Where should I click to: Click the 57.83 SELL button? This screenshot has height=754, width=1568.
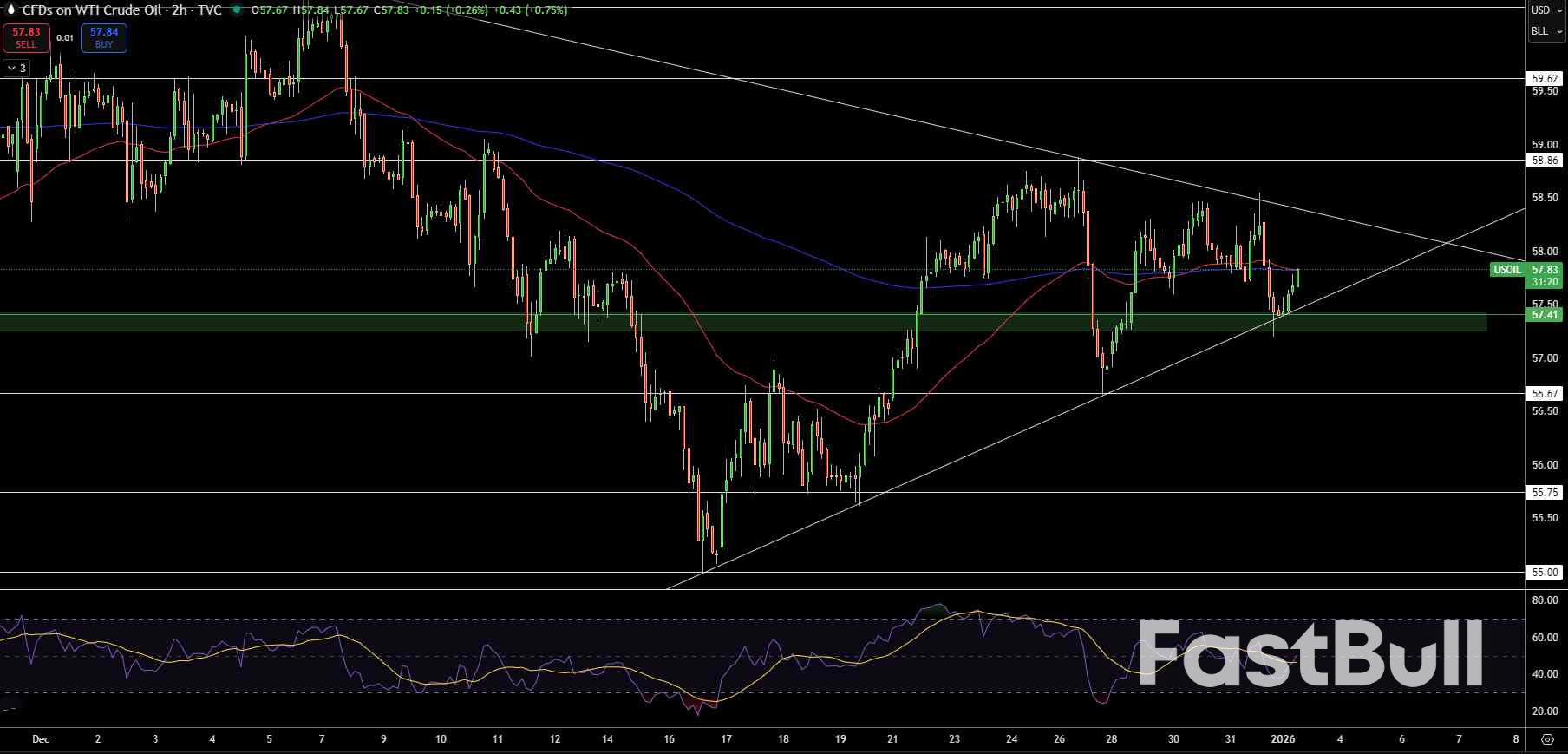26,37
